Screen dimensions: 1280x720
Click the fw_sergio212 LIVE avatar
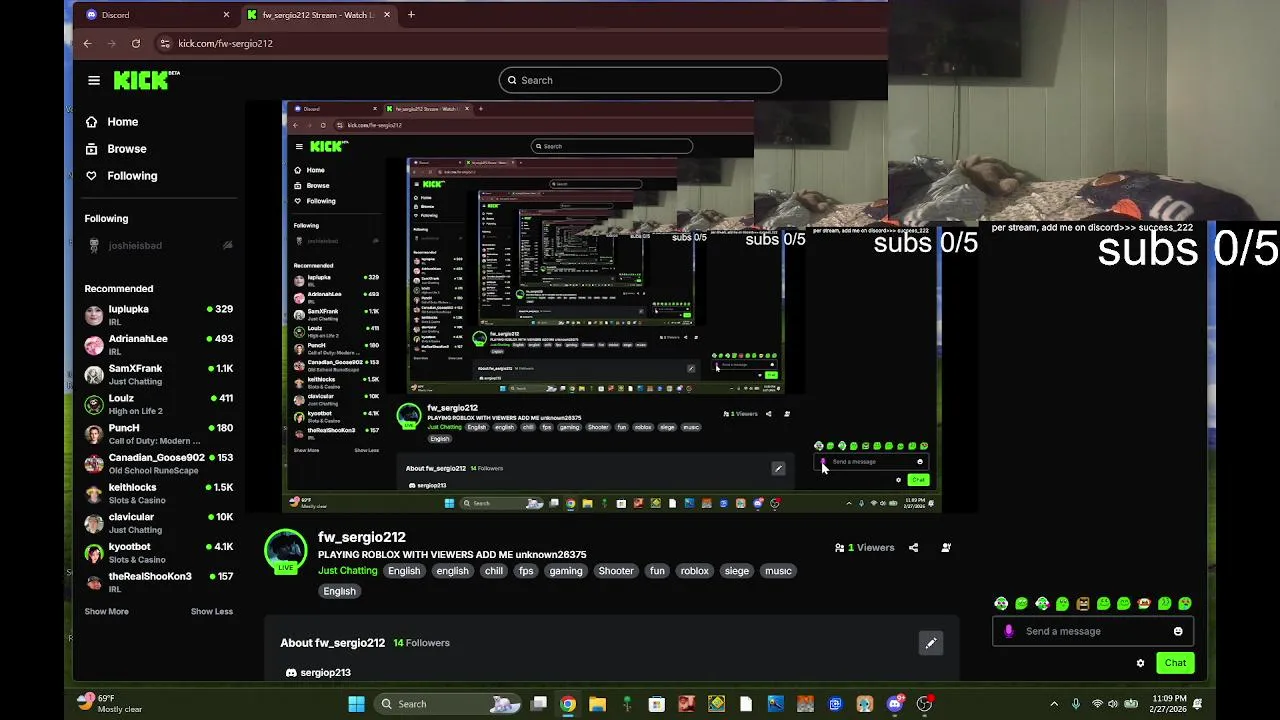[286, 551]
